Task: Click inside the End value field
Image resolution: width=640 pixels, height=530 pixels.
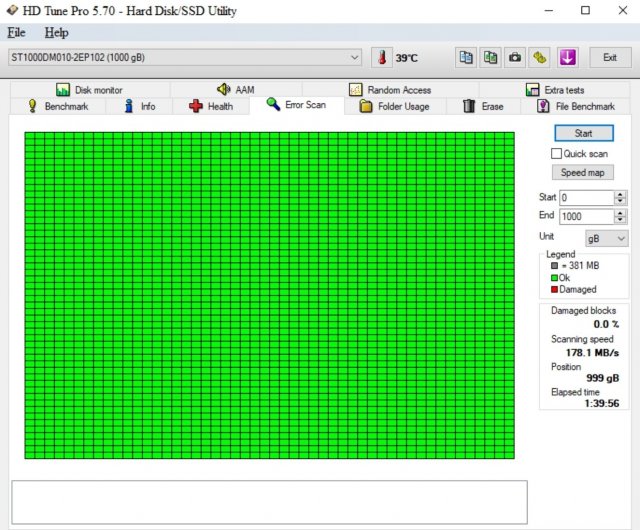Action: [586, 216]
